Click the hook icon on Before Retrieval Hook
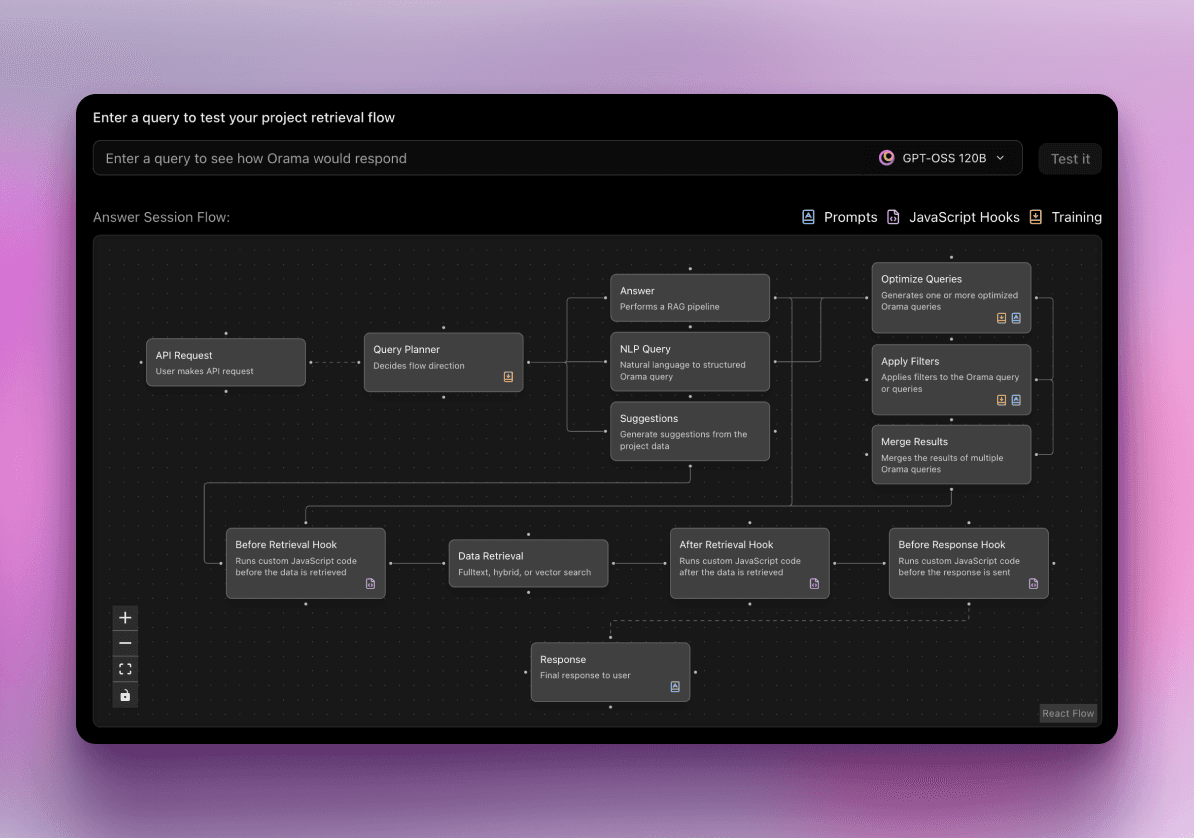 point(370,584)
